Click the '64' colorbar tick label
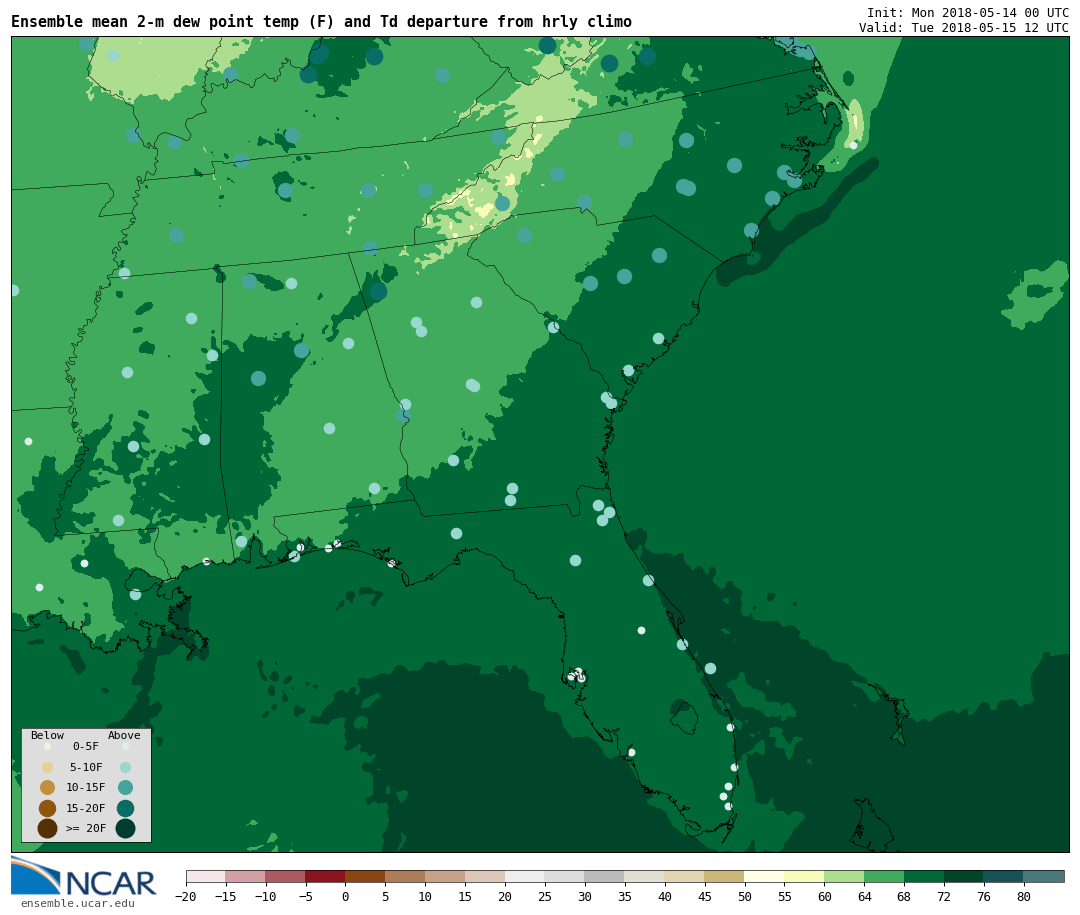 864,897
